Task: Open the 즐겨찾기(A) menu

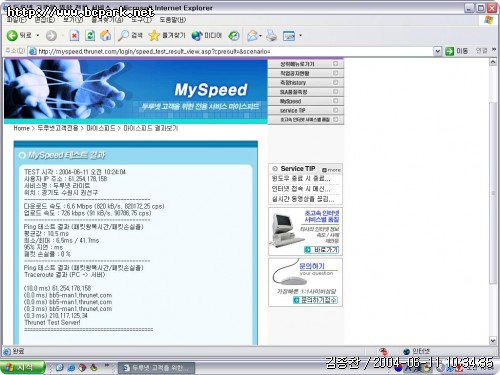Action: tap(107, 20)
